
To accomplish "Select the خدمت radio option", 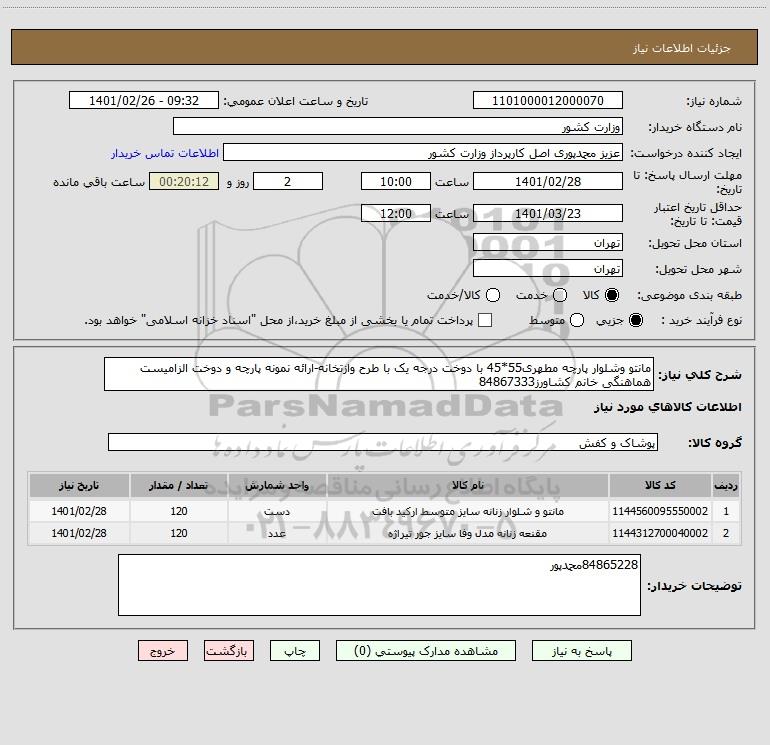I will (560, 295).
